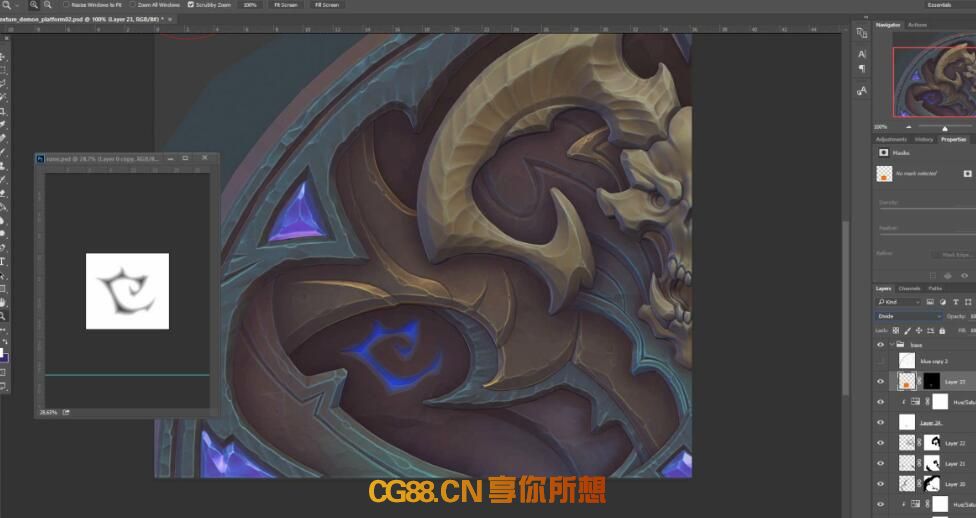Open the top collapsed panel icon in dock
Image resolution: width=976 pixels, height=518 pixels.
861,33
